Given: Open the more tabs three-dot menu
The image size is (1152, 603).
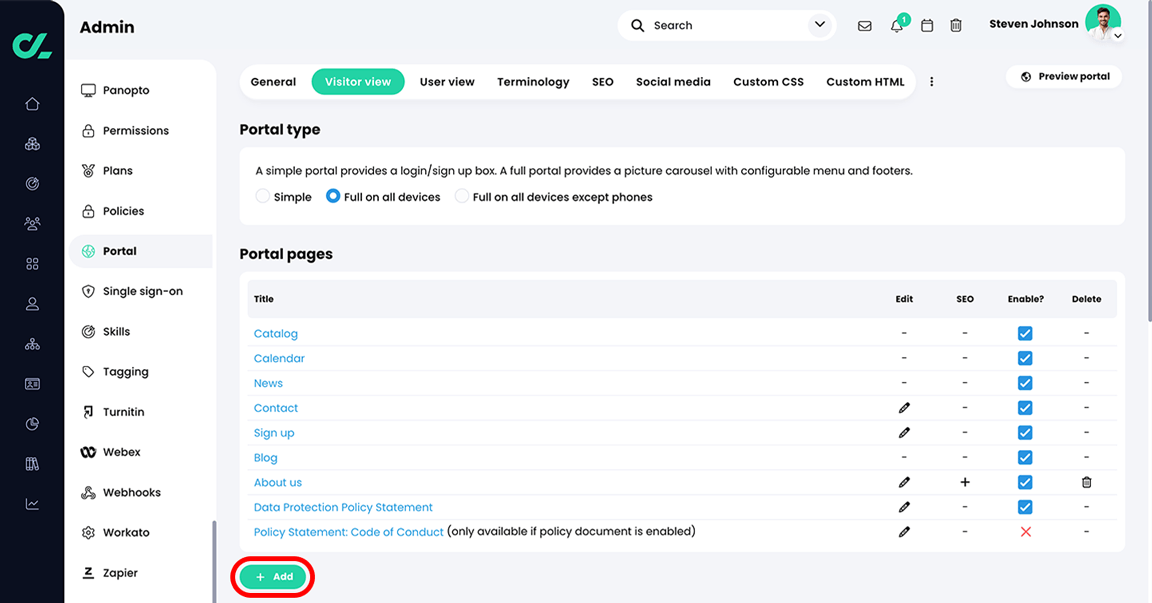Looking at the screenshot, I should 932,82.
